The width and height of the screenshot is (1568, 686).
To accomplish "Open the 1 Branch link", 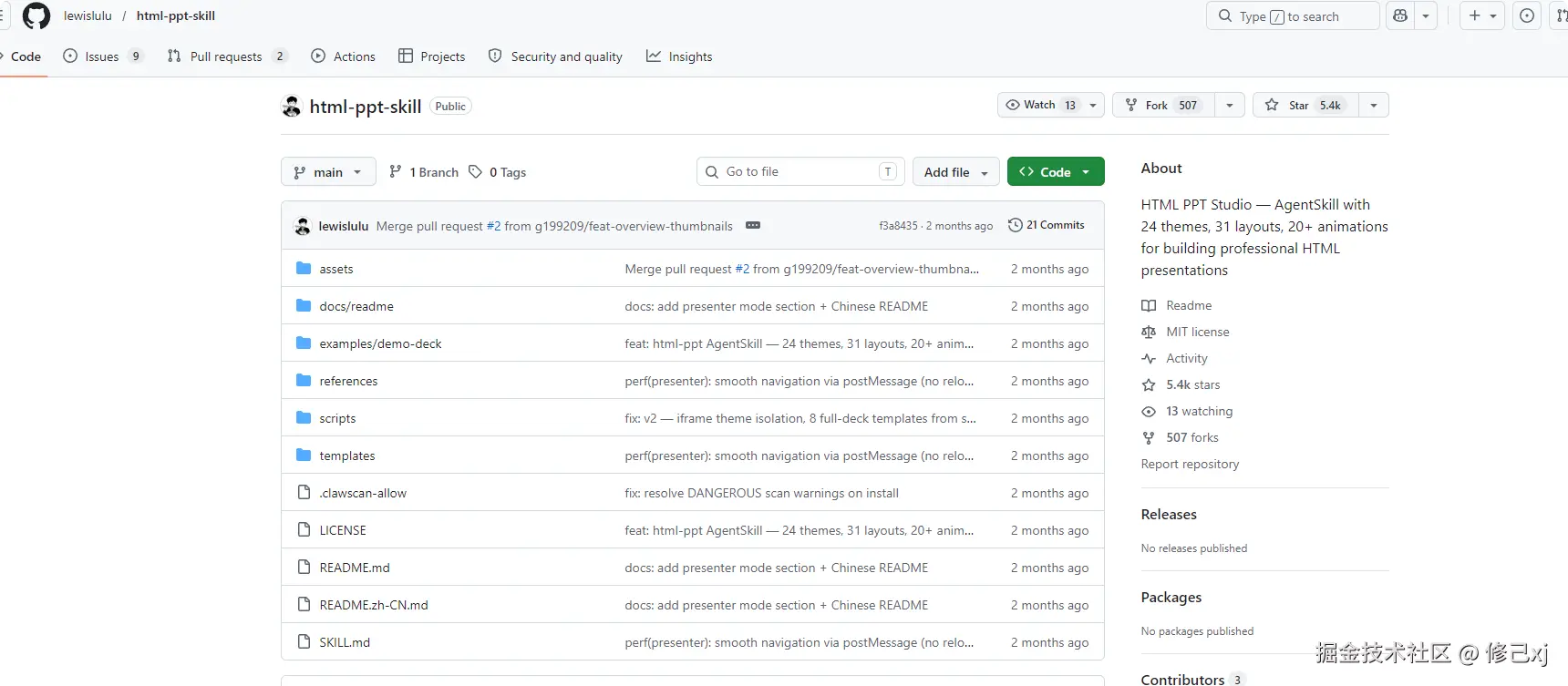I will [424, 172].
